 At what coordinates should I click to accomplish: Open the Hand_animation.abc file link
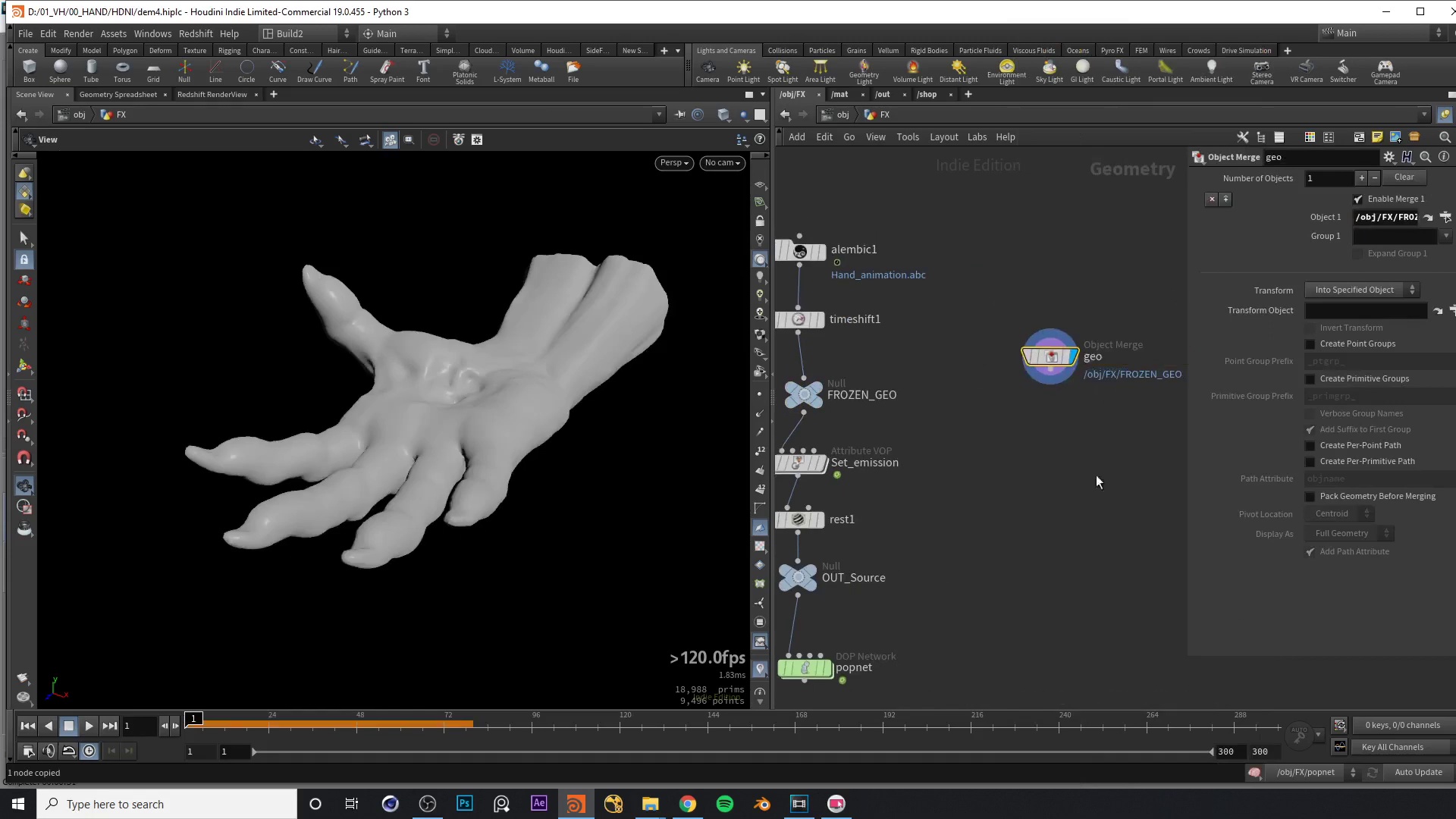878,275
